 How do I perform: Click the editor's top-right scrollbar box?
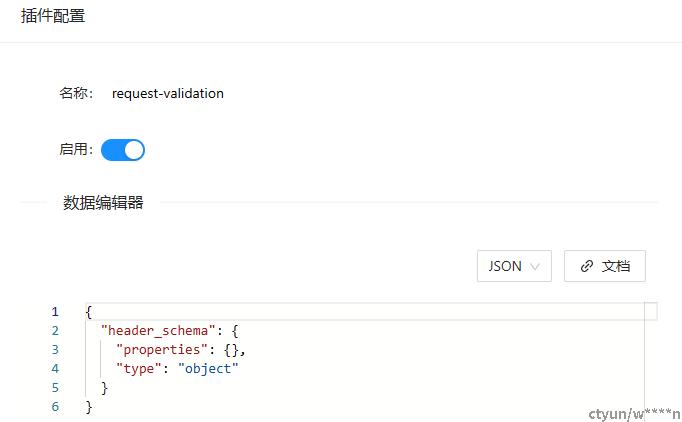tap(650, 311)
